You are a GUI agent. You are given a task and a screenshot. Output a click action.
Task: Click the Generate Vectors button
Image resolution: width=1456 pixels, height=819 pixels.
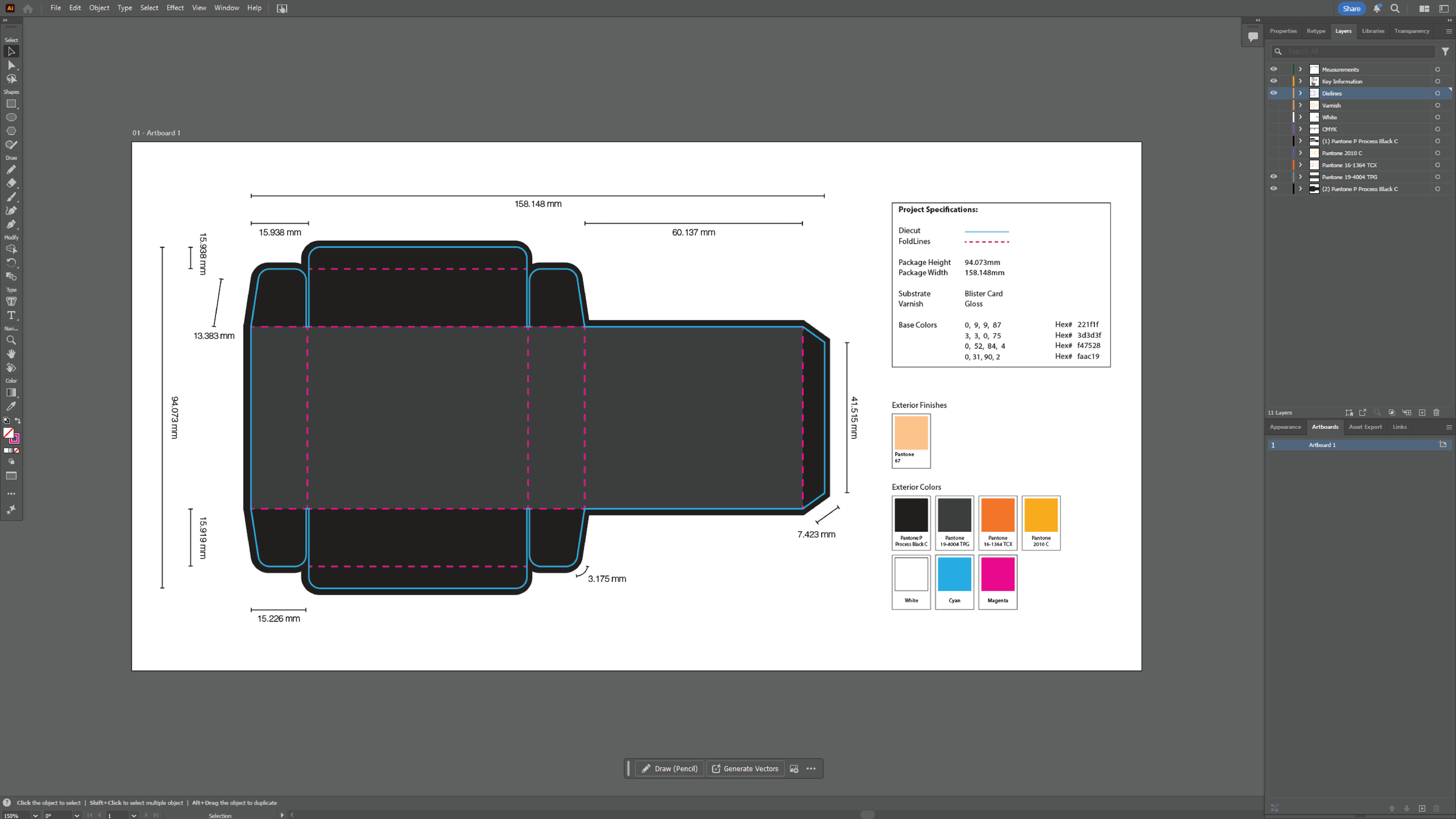pos(745,768)
